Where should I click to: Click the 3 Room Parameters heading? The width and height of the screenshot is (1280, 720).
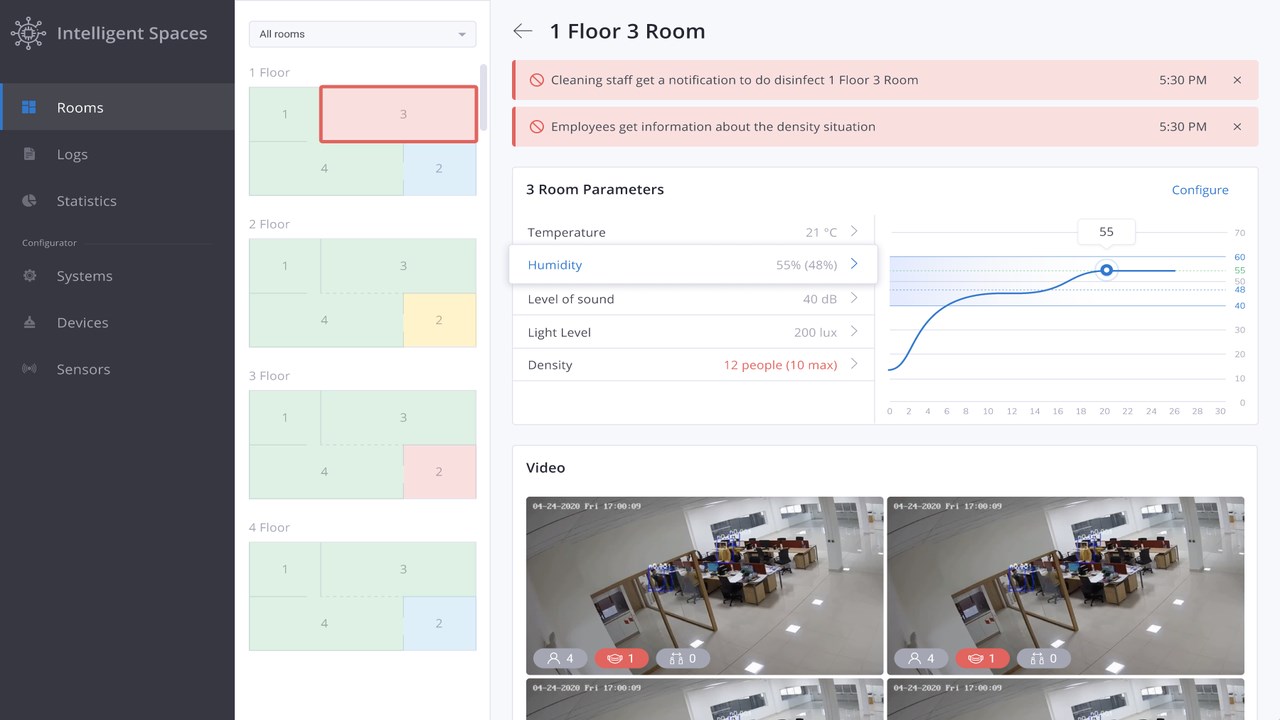pos(595,189)
